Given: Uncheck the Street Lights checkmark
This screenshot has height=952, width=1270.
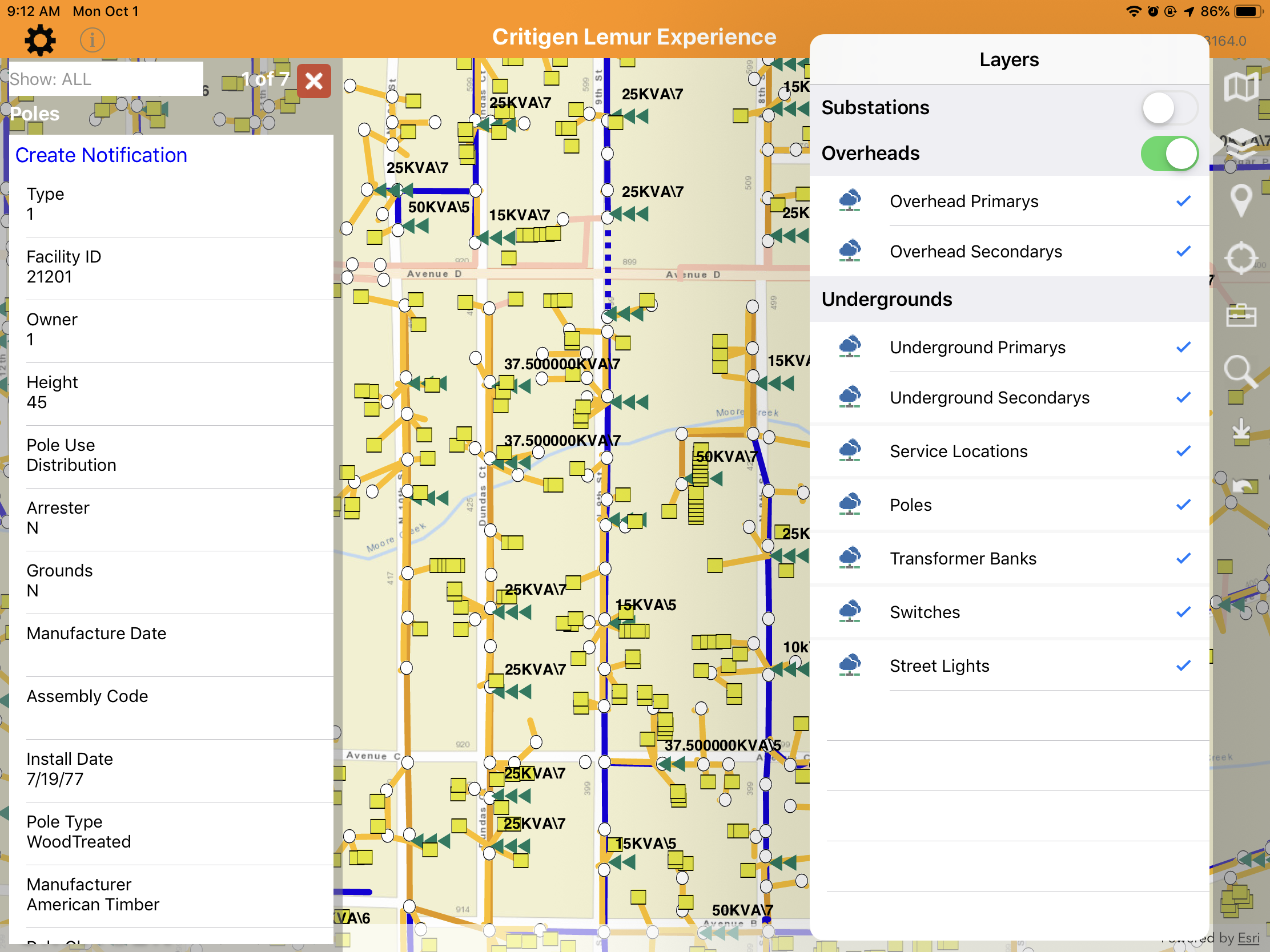Looking at the screenshot, I should tap(1183, 665).
